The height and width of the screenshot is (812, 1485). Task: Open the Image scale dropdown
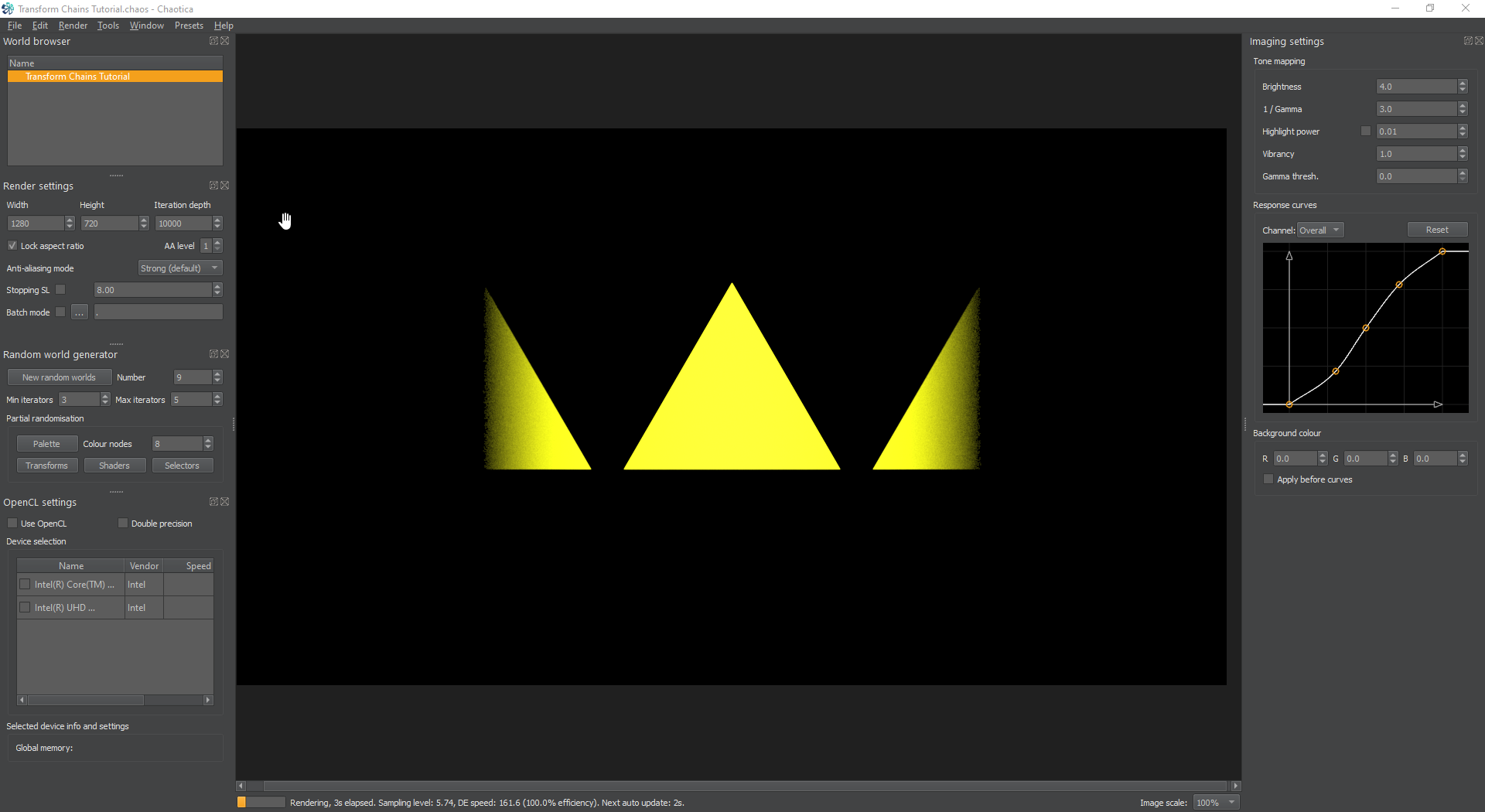pyautogui.click(x=1216, y=803)
